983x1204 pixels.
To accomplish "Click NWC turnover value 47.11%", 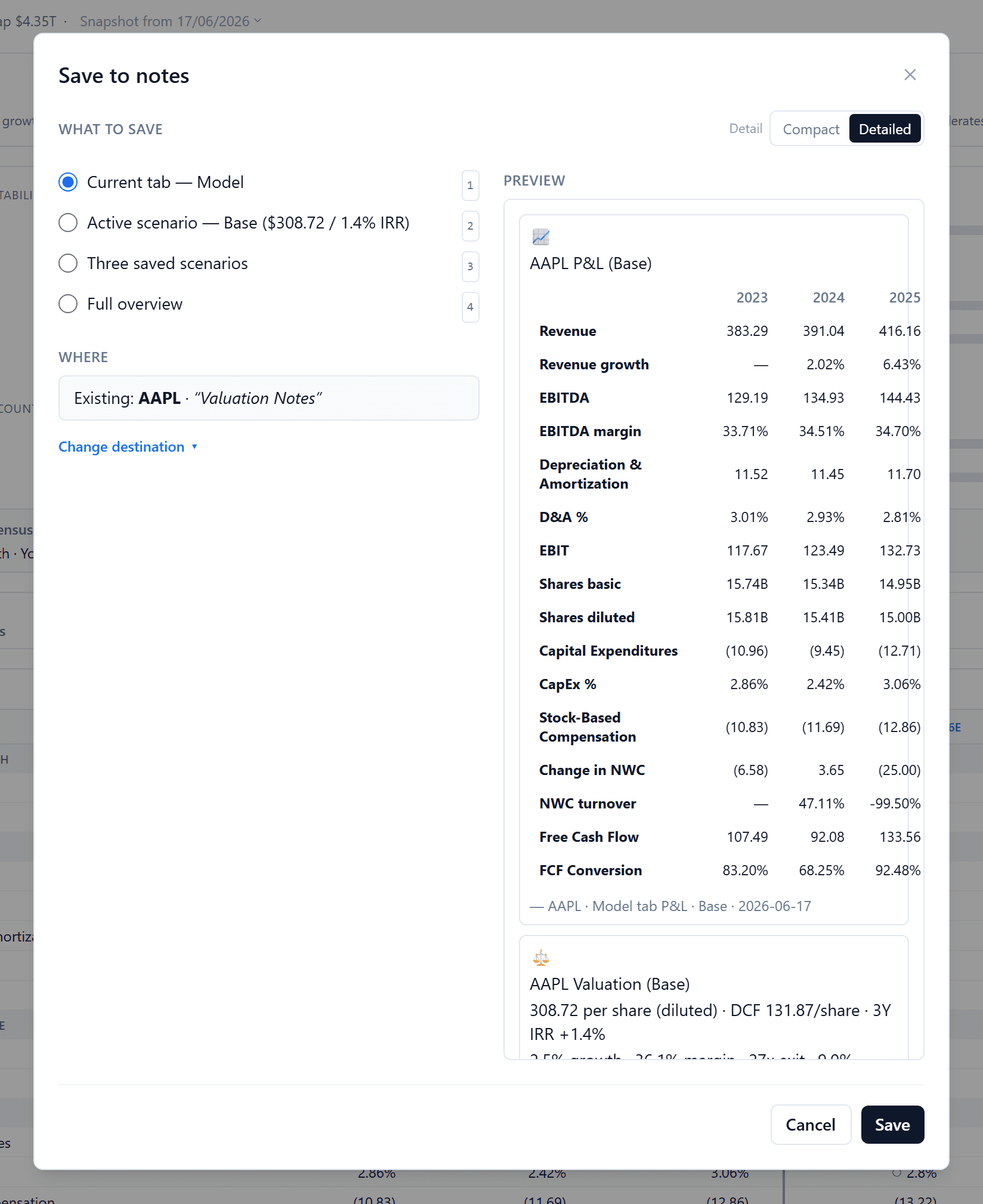I will point(821,804).
